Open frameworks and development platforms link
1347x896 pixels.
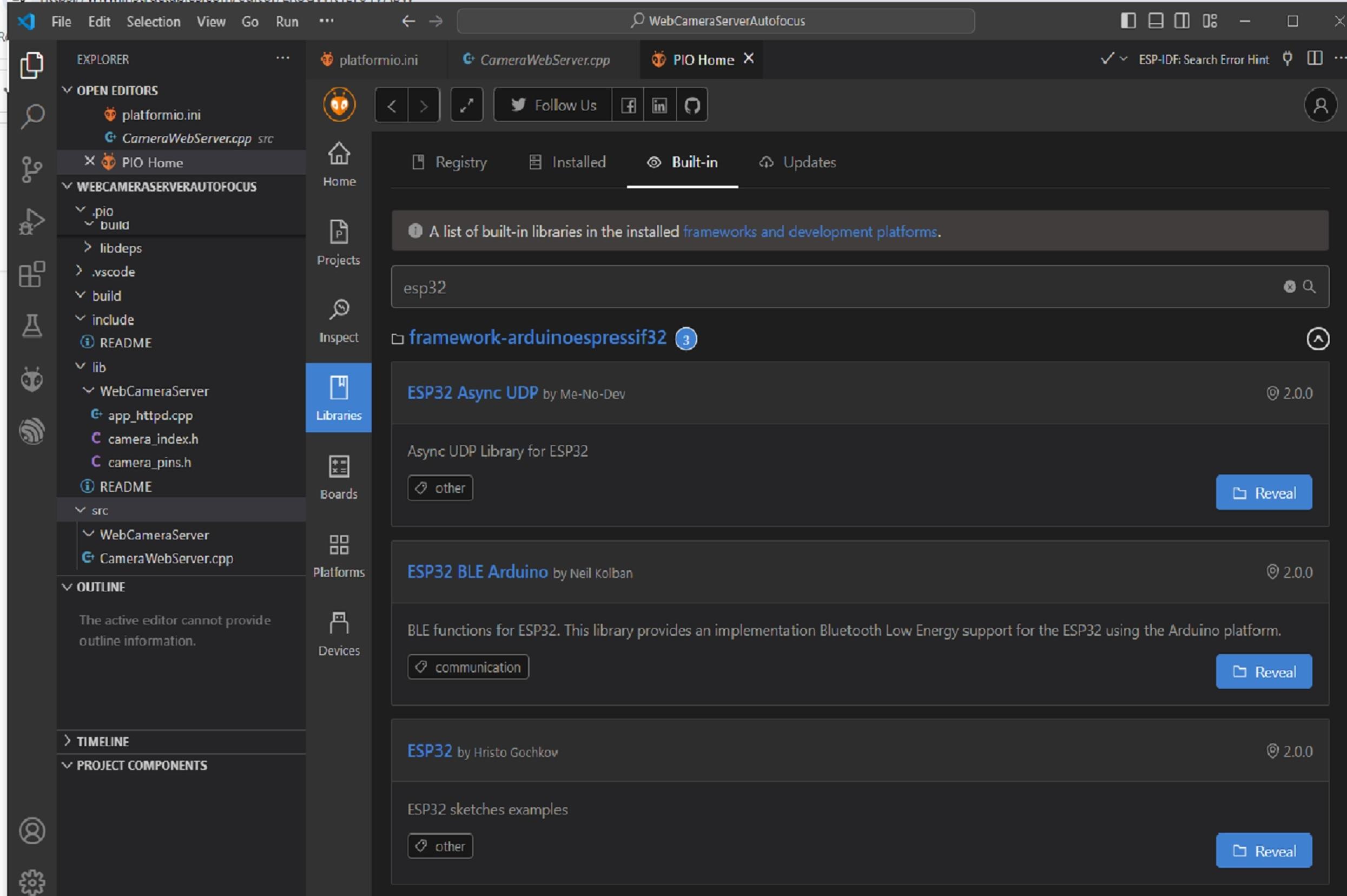click(x=810, y=232)
